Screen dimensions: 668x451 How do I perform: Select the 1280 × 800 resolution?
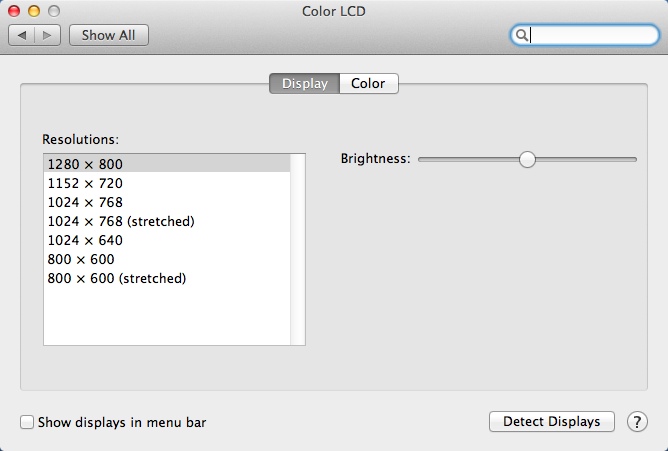[85, 164]
